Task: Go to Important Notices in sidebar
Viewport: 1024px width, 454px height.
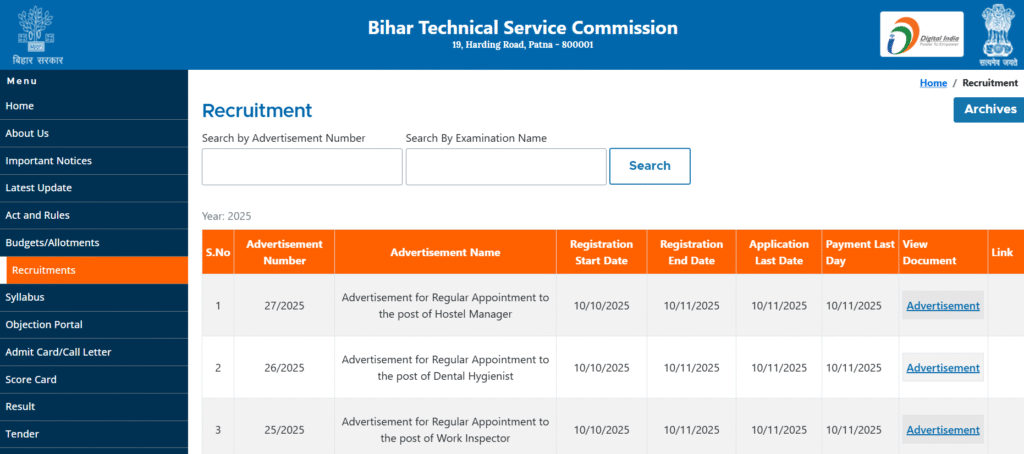Action: [x=48, y=161]
